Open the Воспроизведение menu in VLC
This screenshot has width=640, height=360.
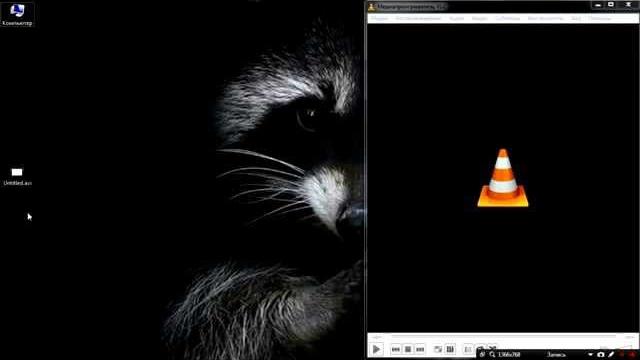[x=418, y=18]
